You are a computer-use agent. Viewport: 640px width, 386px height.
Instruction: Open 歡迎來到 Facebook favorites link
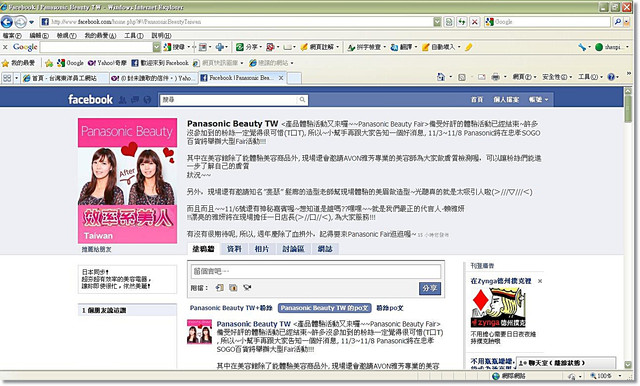click(x=160, y=63)
